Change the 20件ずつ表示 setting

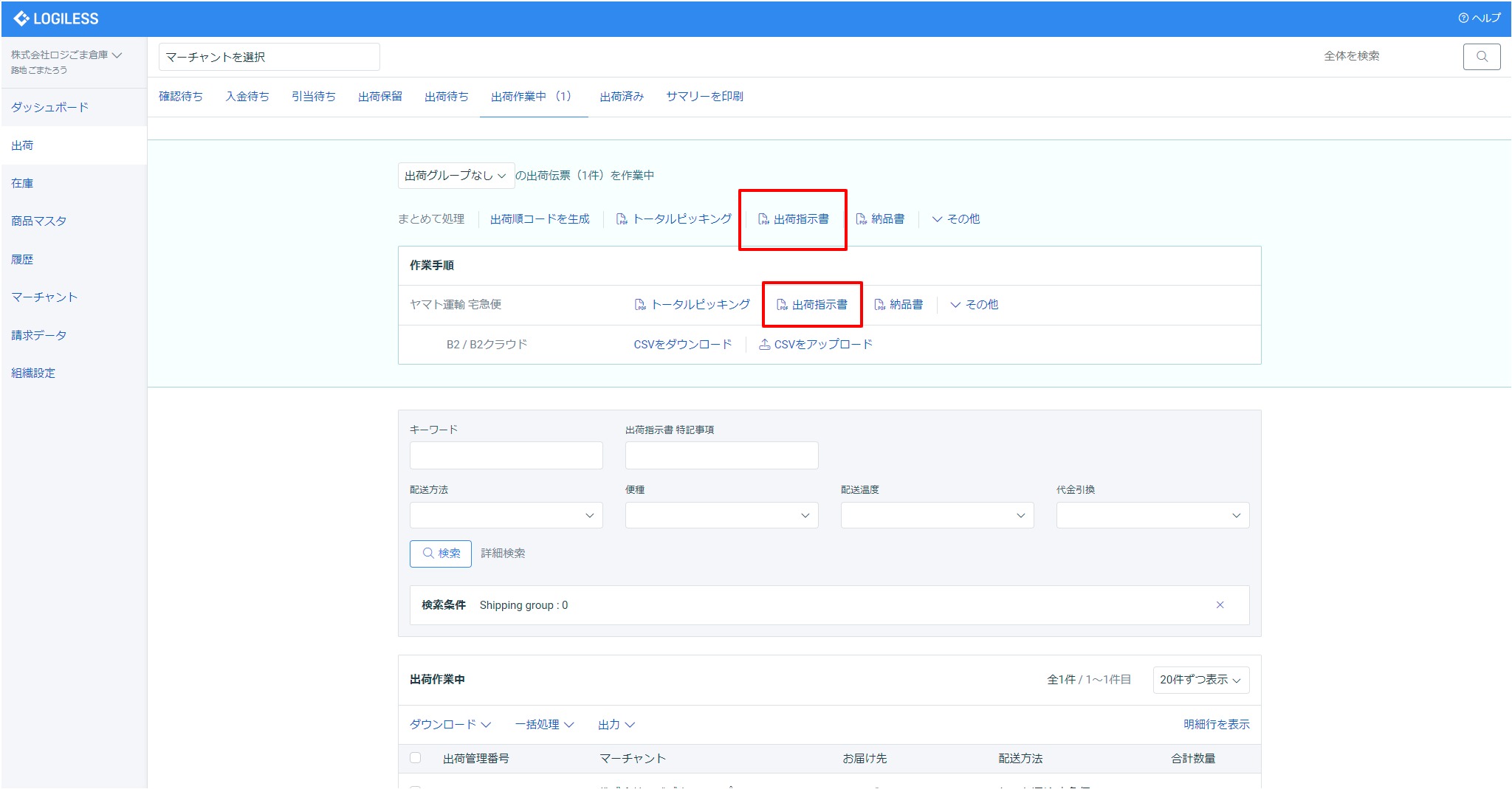(x=1201, y=679)
